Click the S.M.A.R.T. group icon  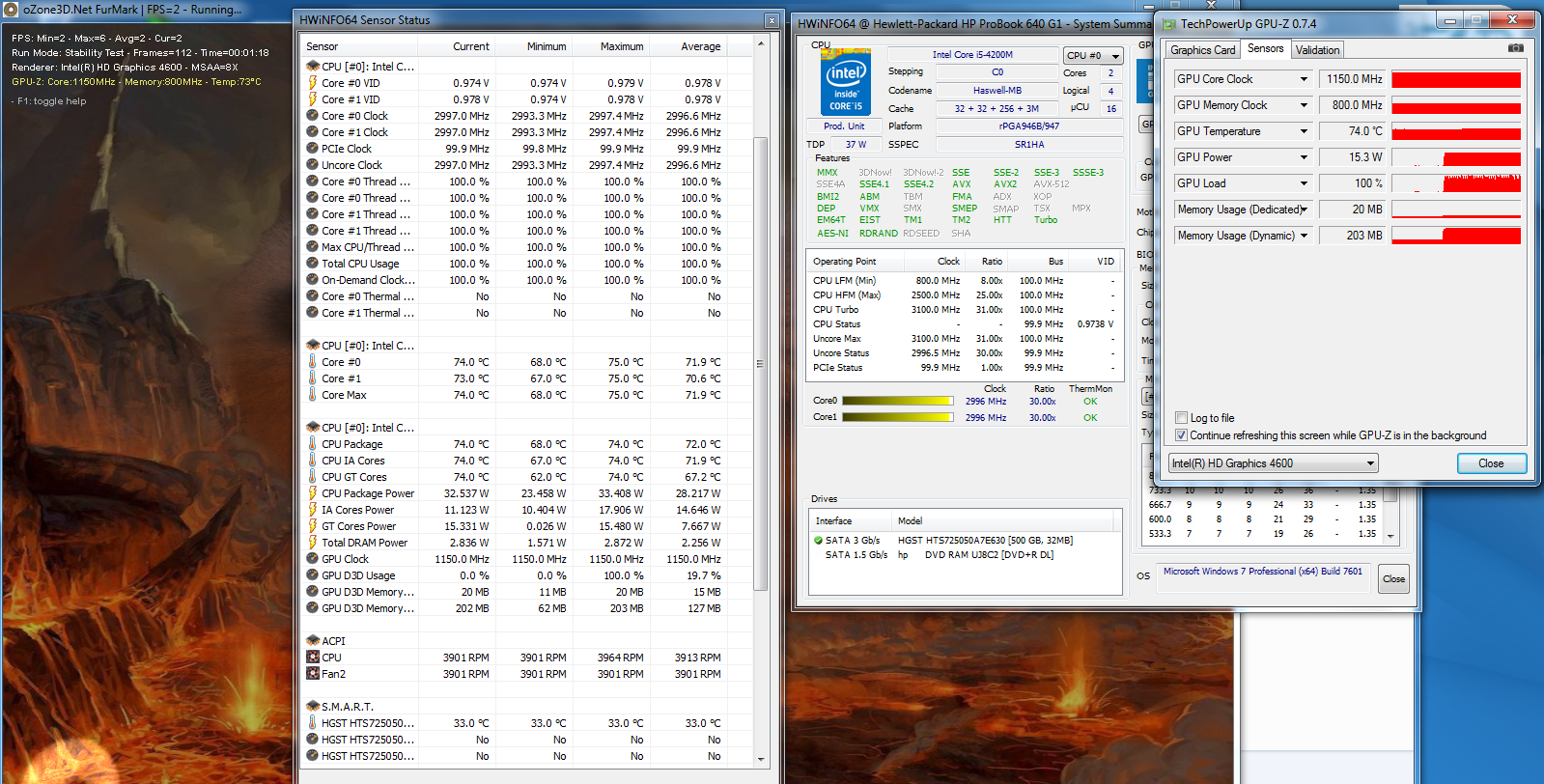[x=313, y=707]
